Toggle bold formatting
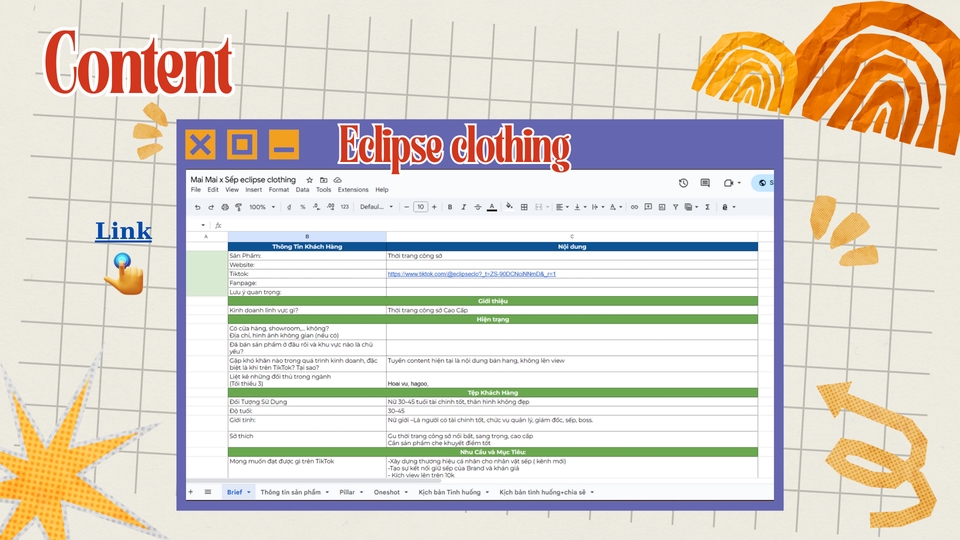 coord(450,207)
